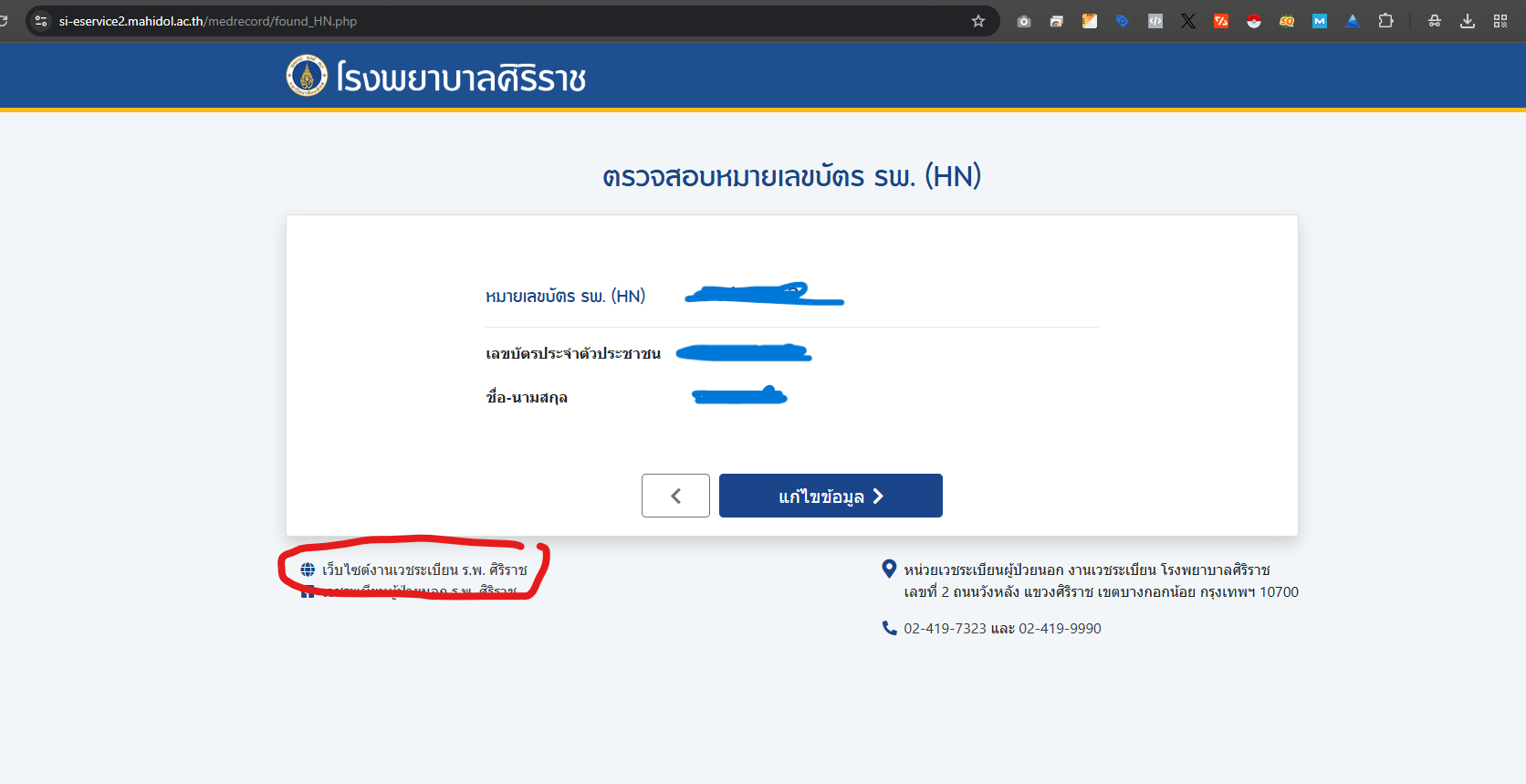Click the แก้ไขข้อมูล button

coord(831,496)
